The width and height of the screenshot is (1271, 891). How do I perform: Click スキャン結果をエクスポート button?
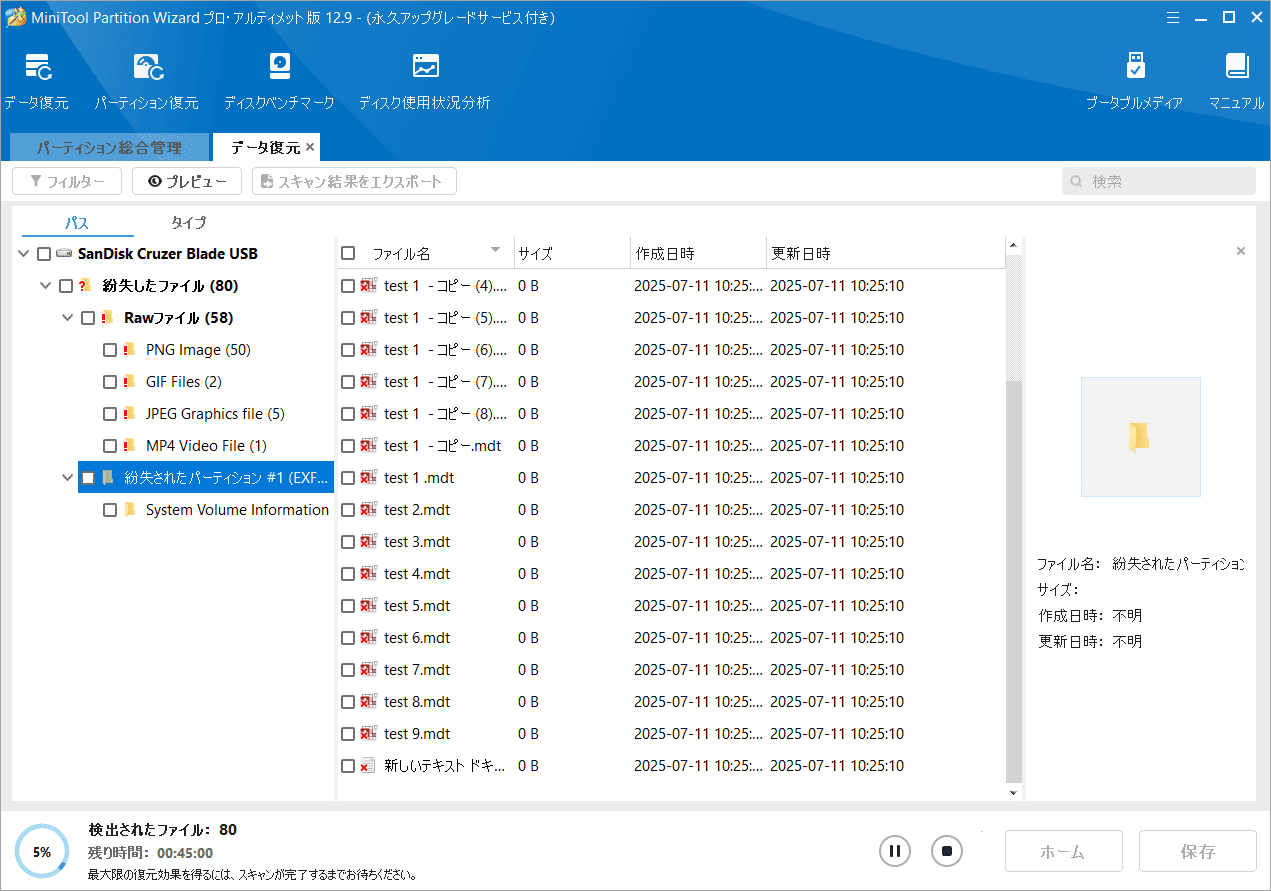pyautogui.click(x=354, y=181)
